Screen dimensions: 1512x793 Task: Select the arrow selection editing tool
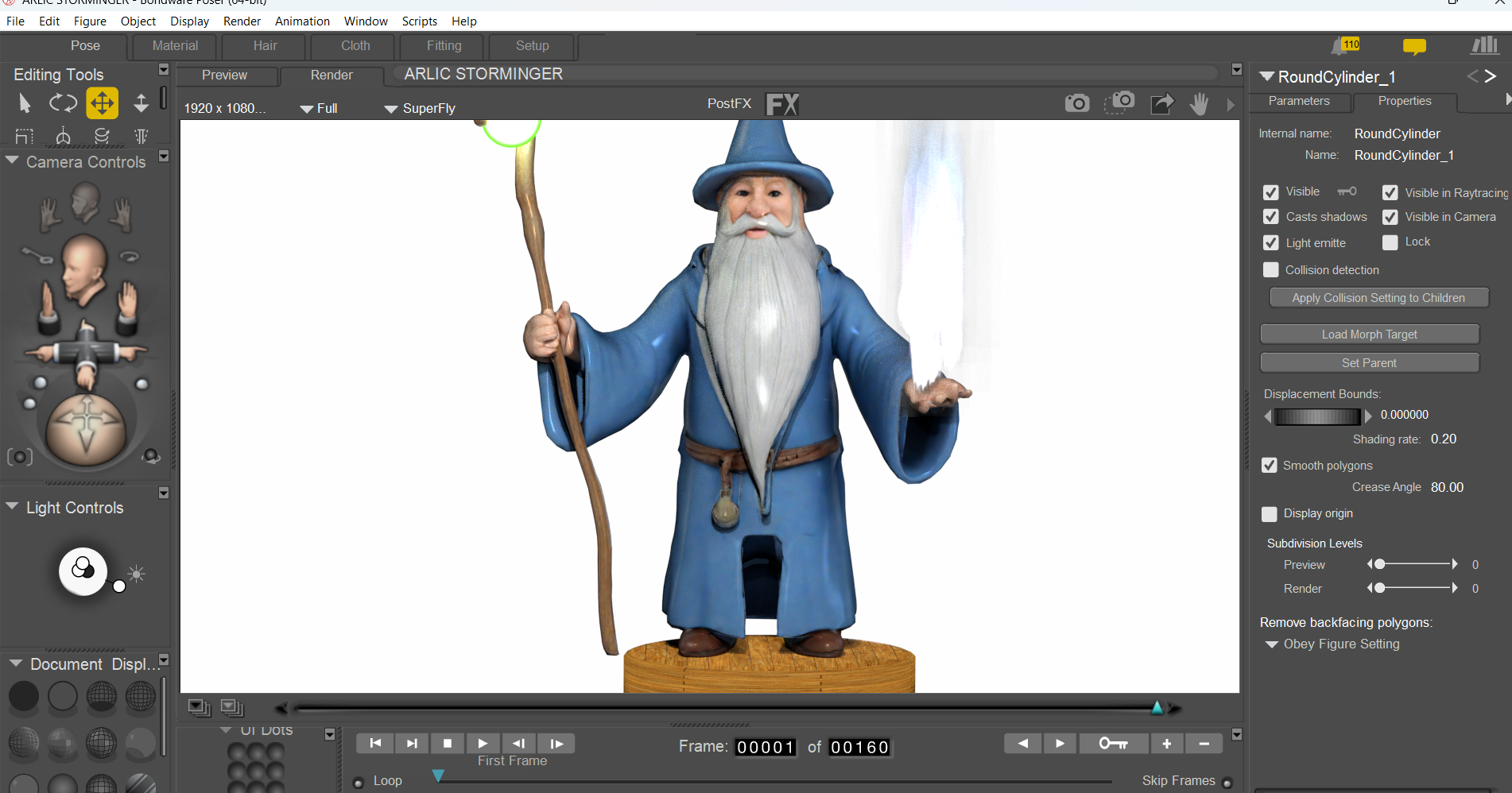[25, 103]
